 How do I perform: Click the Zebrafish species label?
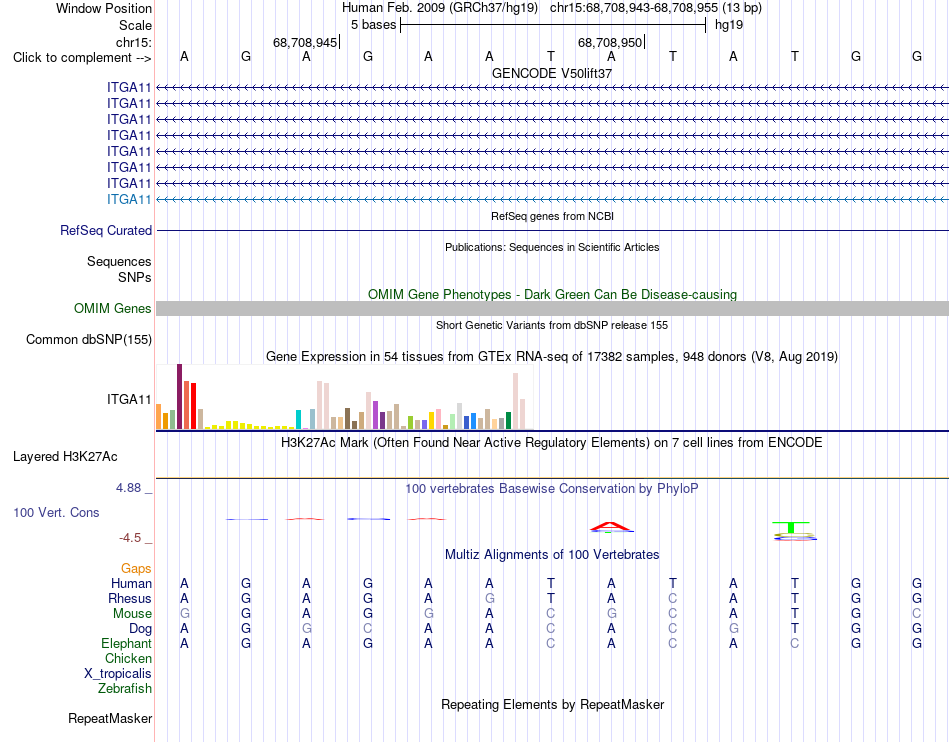pos(125,689)
